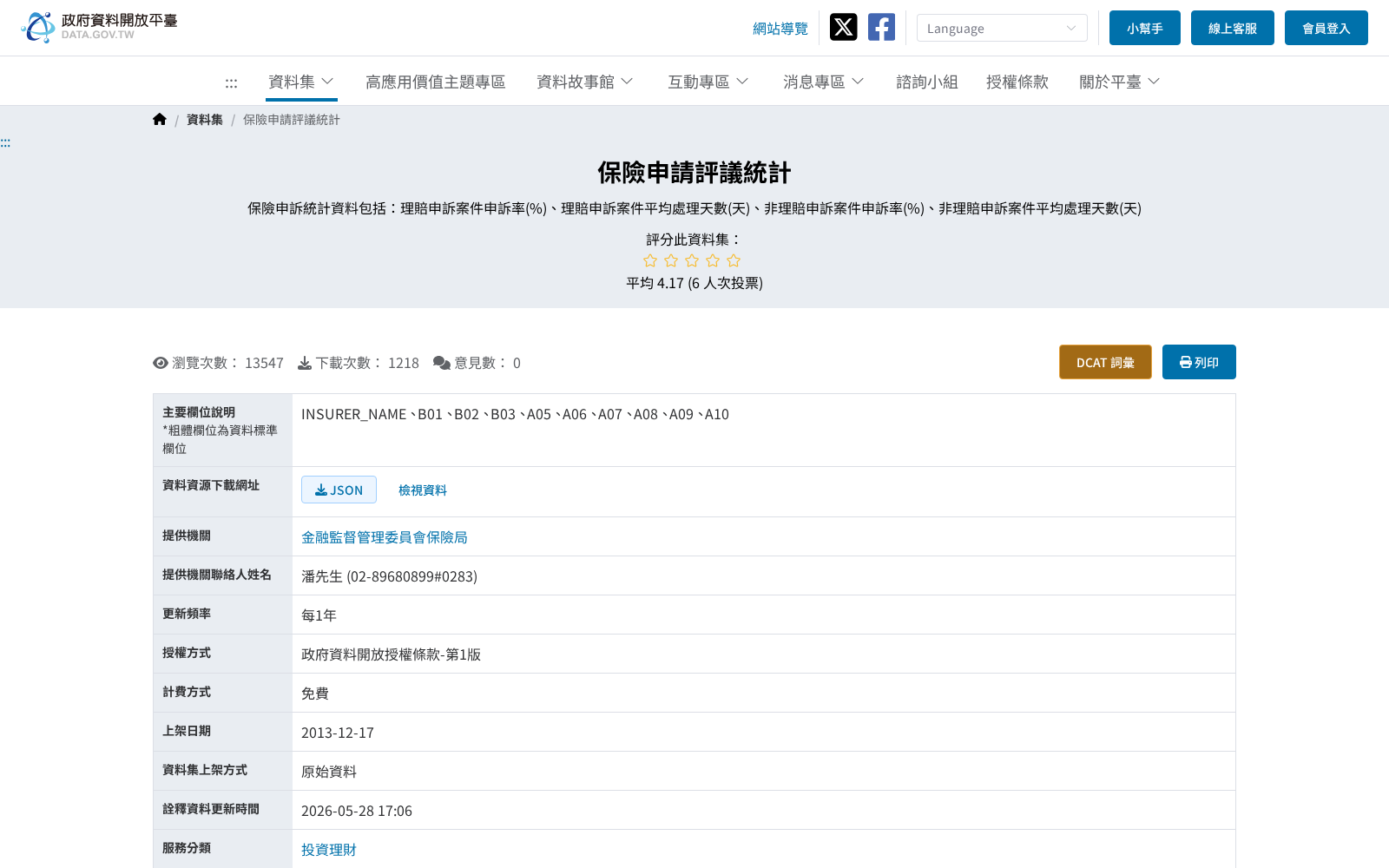Open the 高應用價值主題專區 nav item
The width and height of the screenshot is (1389, 868).
coord(436,82)
